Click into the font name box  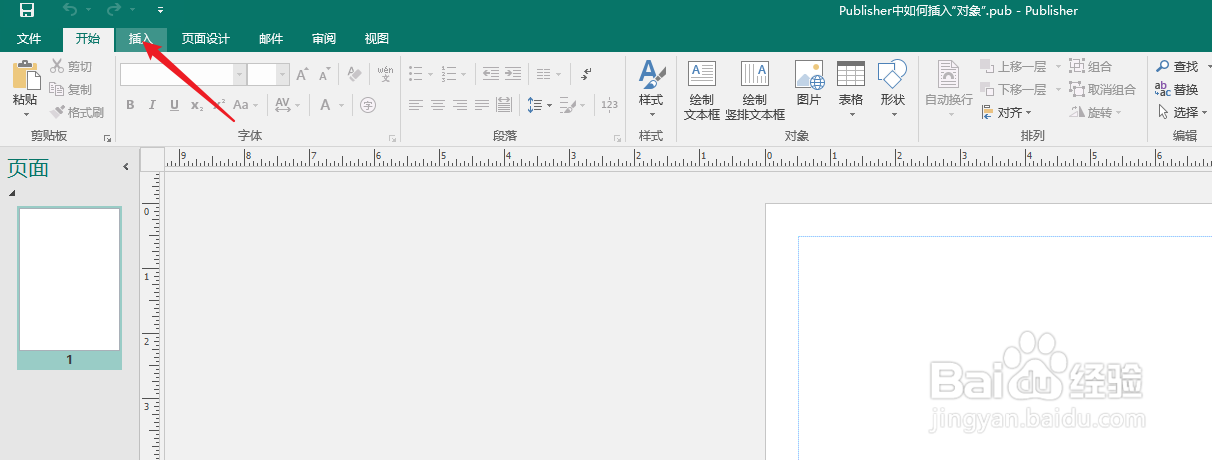(177, 74)
